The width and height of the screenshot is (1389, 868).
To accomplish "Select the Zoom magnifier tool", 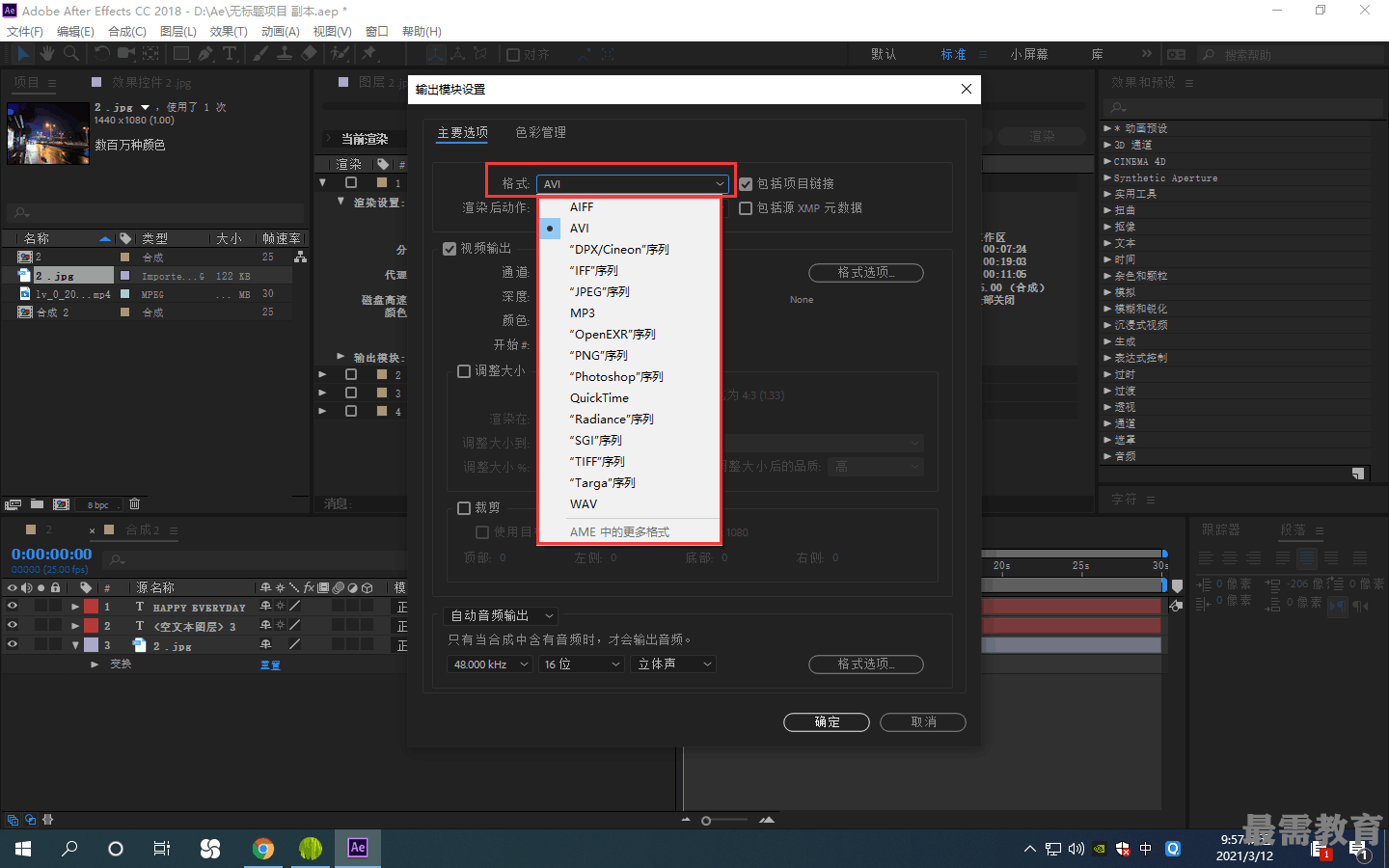I will click(x=71, y=54).
